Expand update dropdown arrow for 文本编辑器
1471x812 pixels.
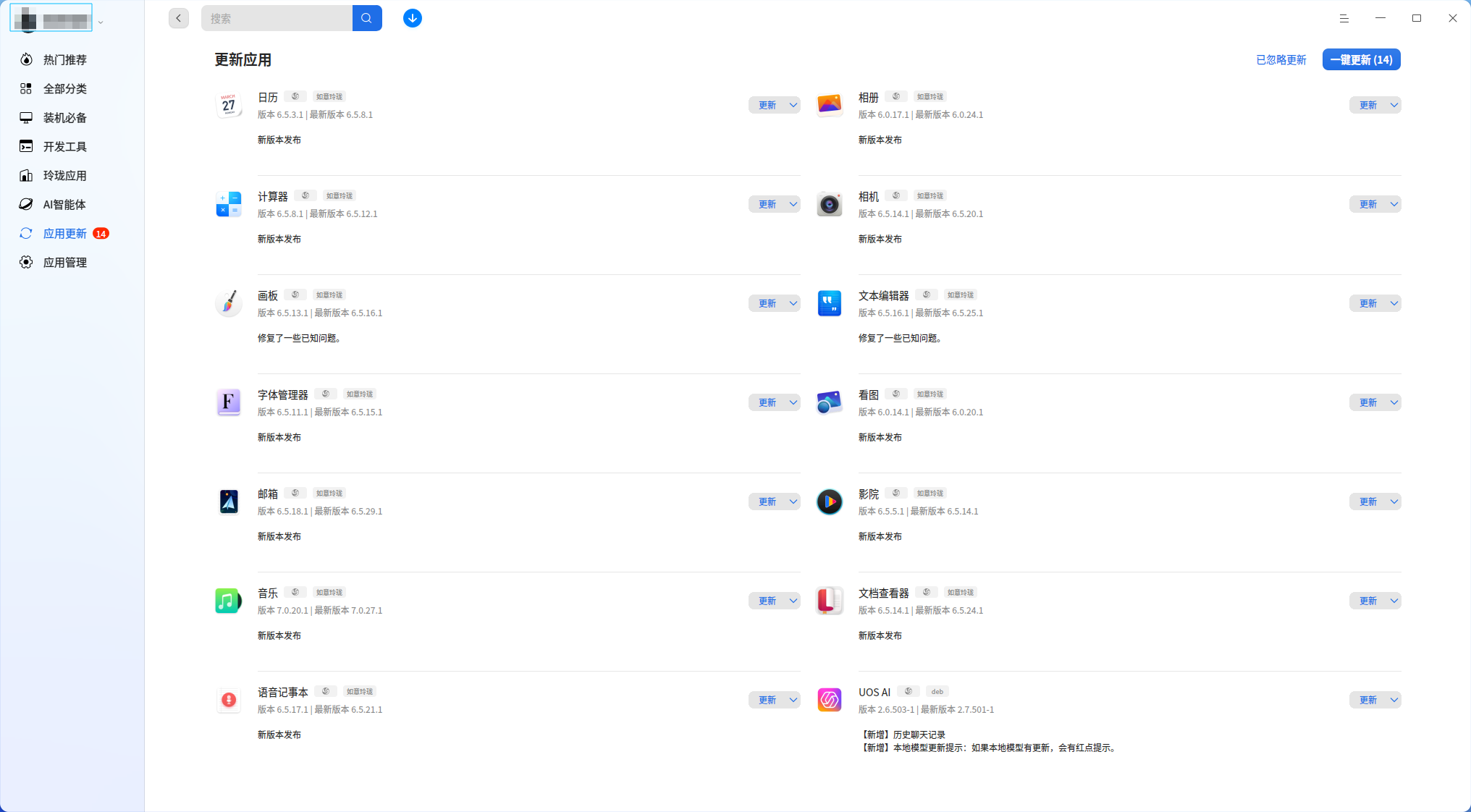click(x=1394, y=303)
